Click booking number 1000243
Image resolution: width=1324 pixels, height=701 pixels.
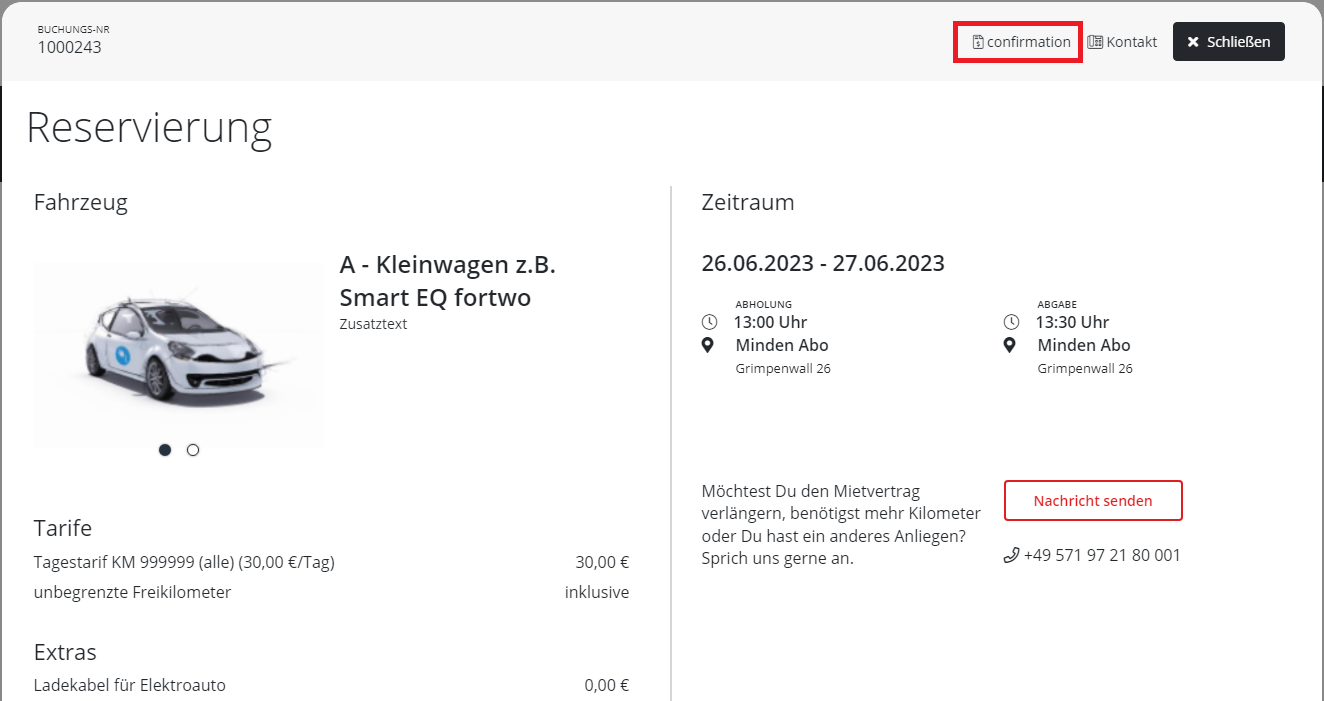point(69,47)
